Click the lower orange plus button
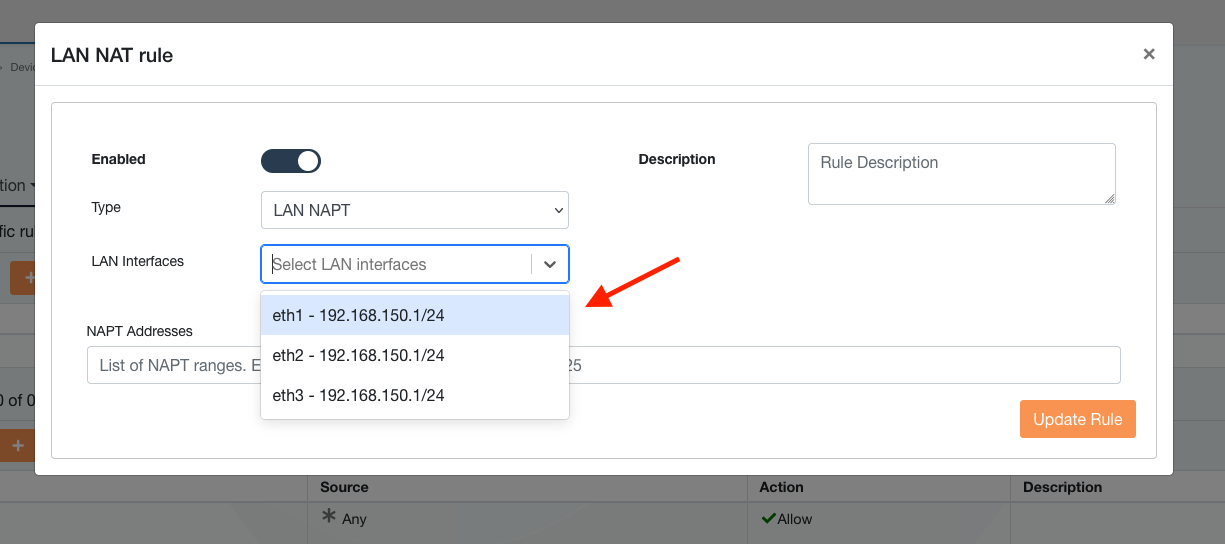 point(18,445)
